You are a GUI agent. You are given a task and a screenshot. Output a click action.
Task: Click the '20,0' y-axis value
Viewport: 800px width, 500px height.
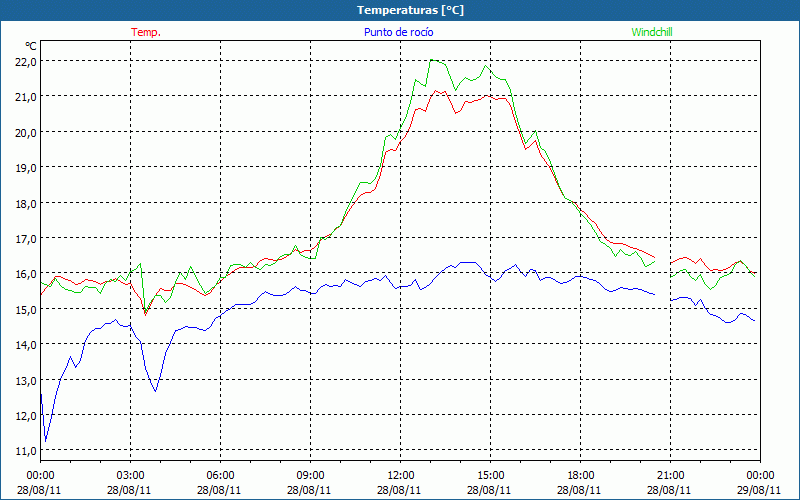coord(26,132)
